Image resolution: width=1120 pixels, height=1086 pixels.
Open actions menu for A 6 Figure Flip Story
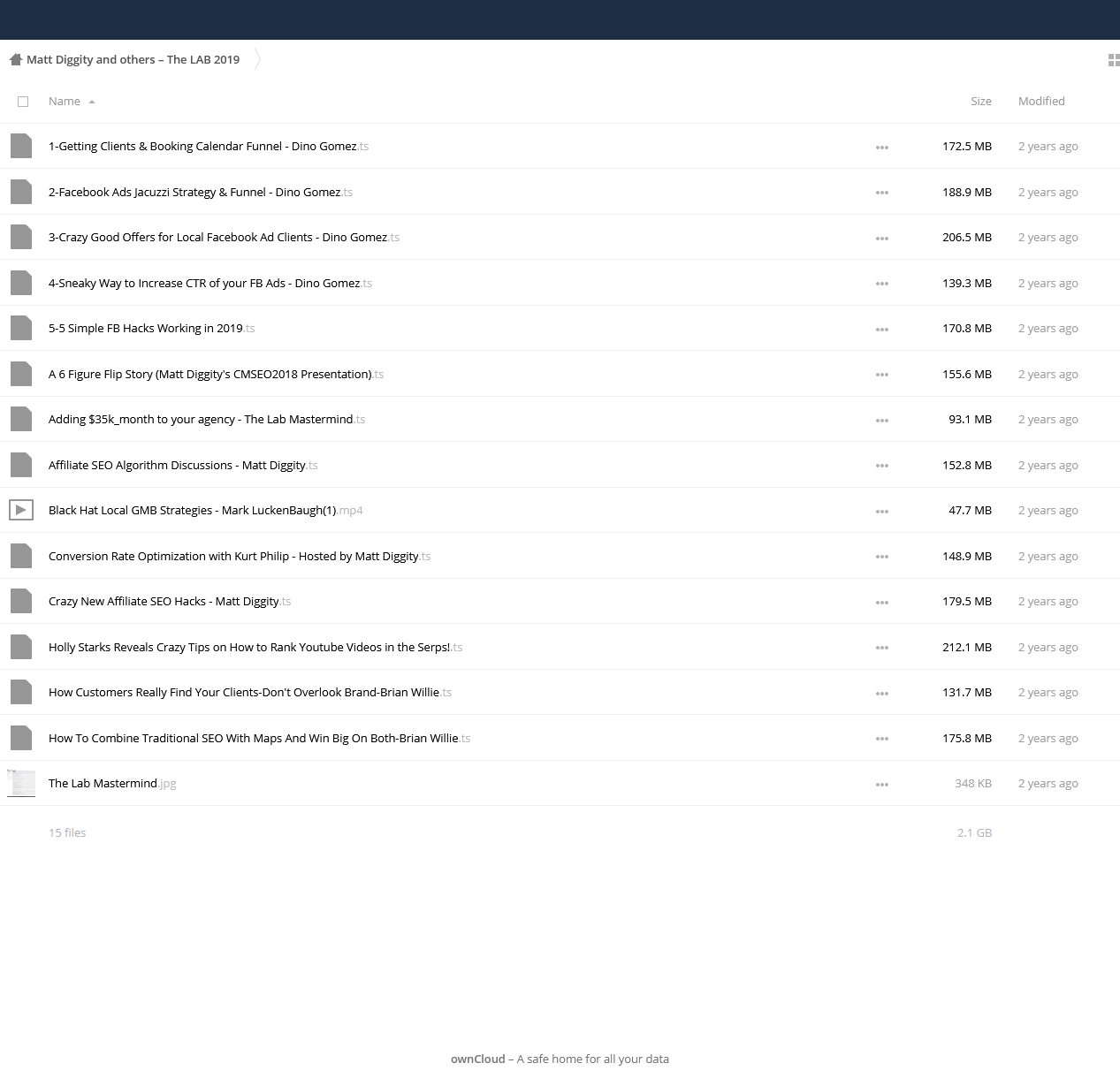click(x=881, y=375)
